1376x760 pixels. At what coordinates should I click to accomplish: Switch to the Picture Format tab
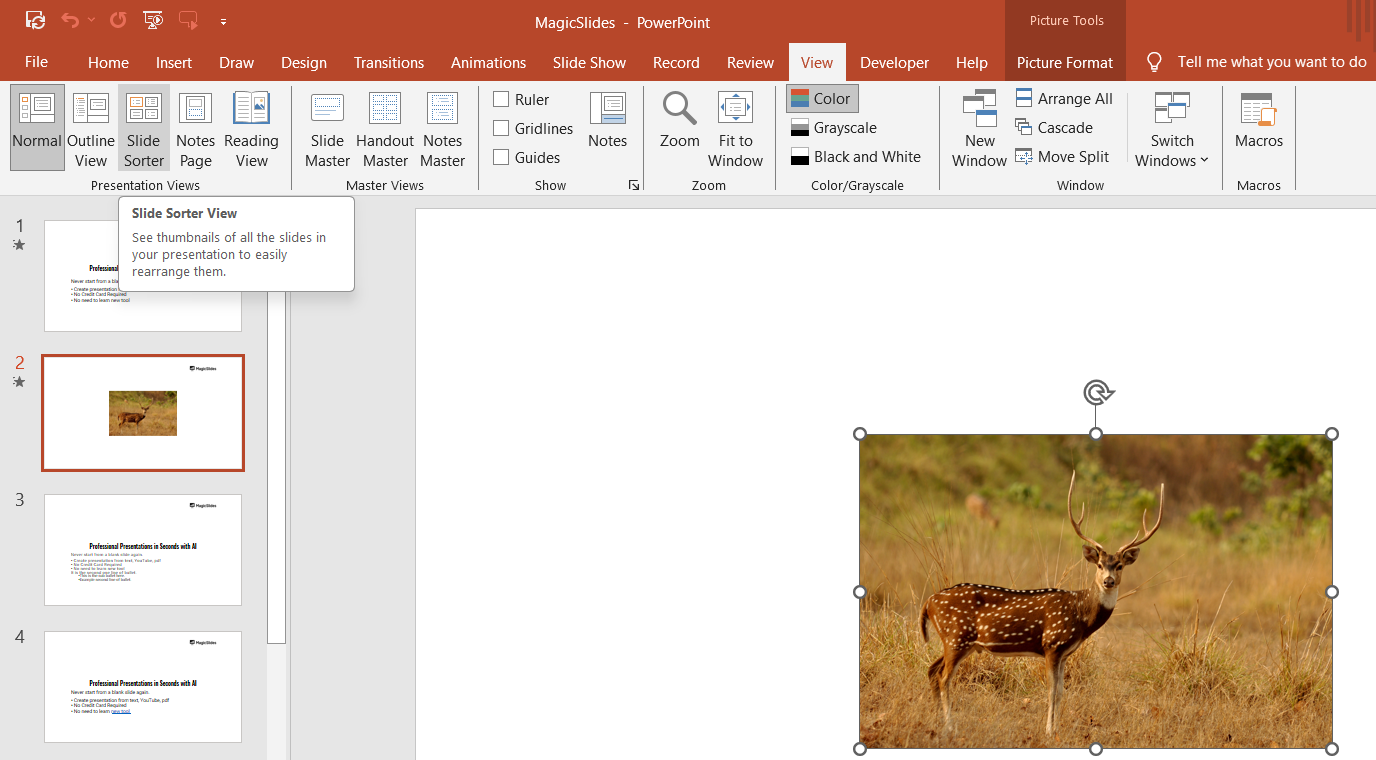[x=1064, y=62]
